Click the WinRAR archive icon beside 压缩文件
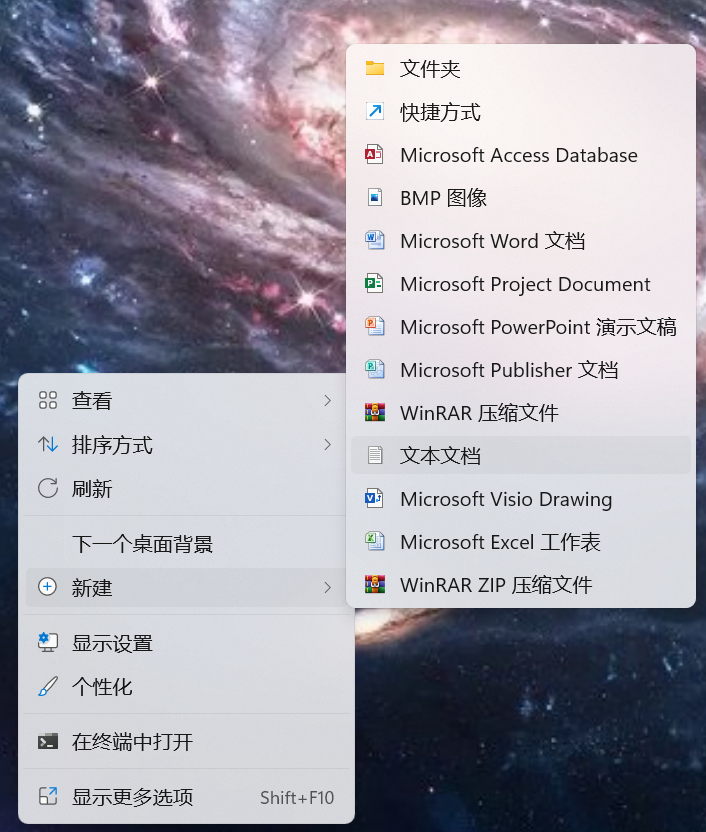Image resolution: width=706 pixels, height=832 pixels. [x=374, y=412]
